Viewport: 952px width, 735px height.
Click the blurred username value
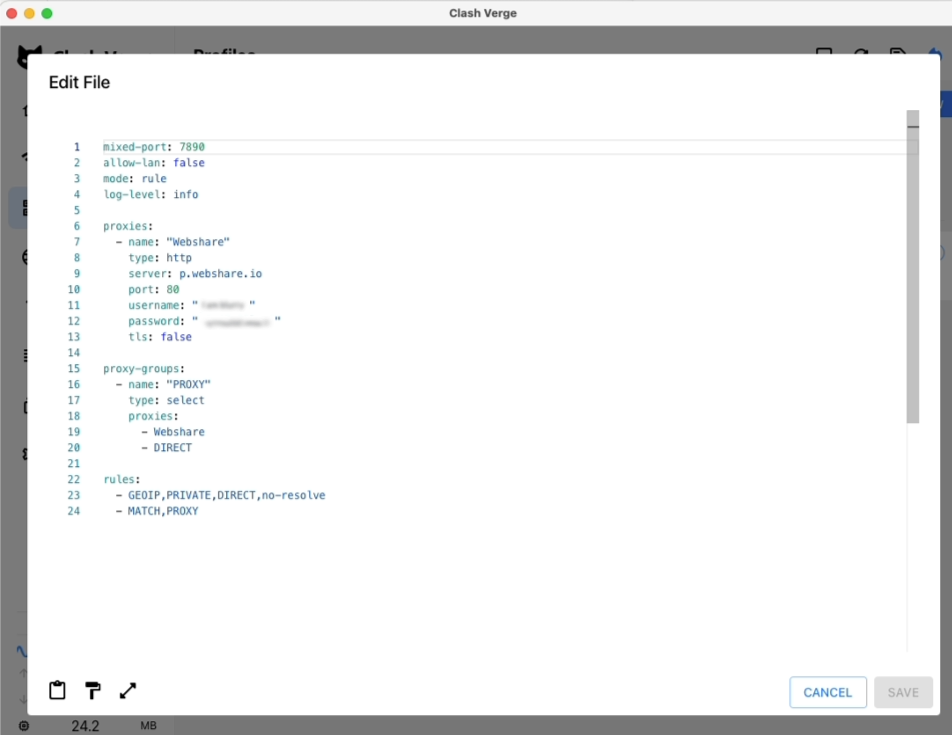point(223,305)
